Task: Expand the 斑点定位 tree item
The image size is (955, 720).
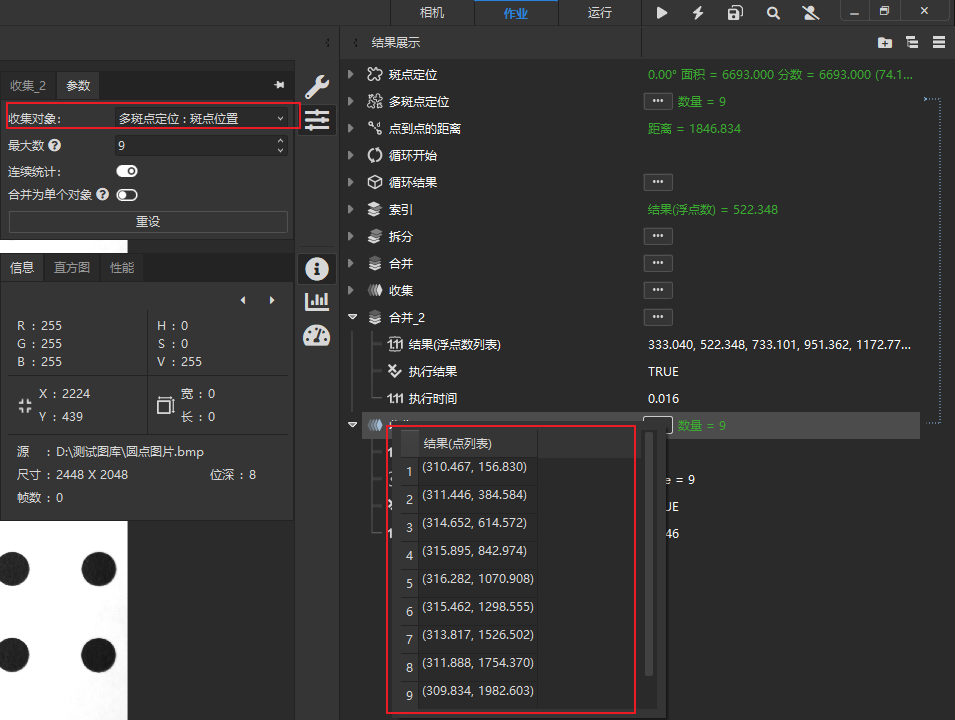Action: (x=351, y=74)
